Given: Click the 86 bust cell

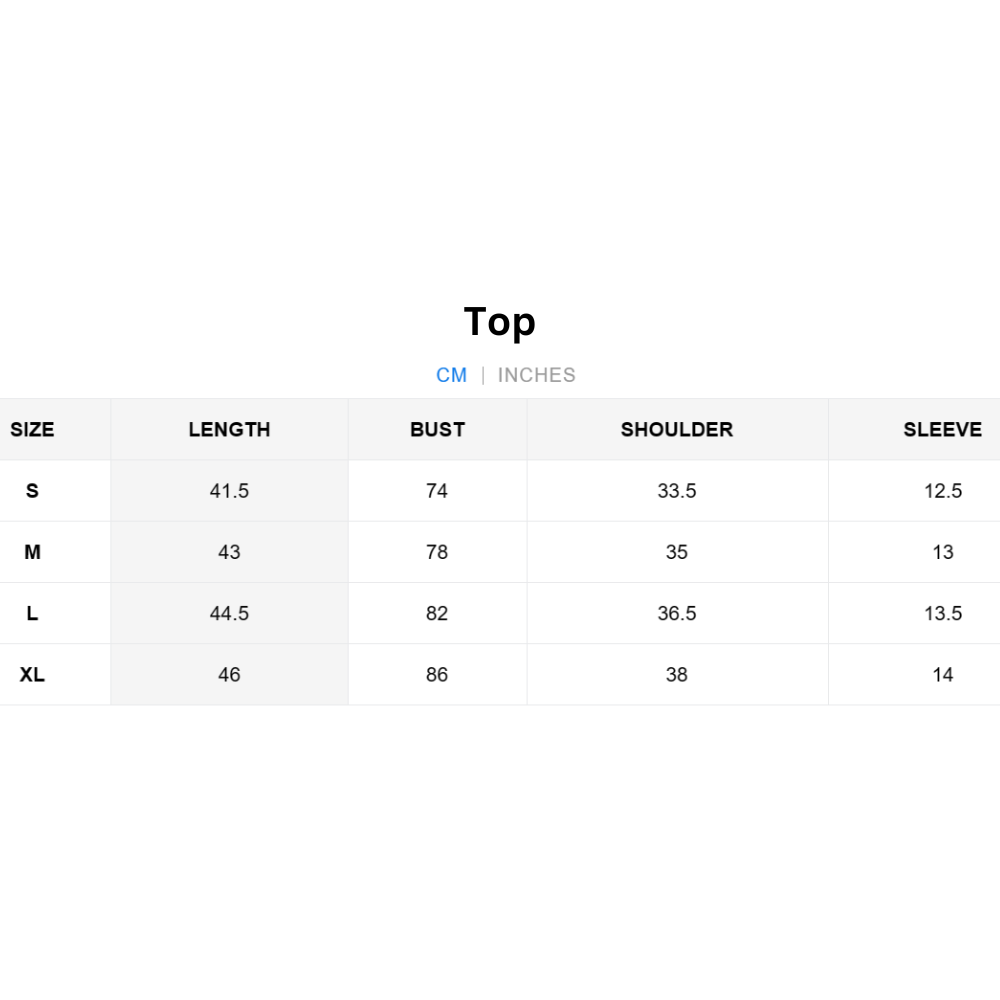Looking at the screenshot, I should tap(438, 674).
